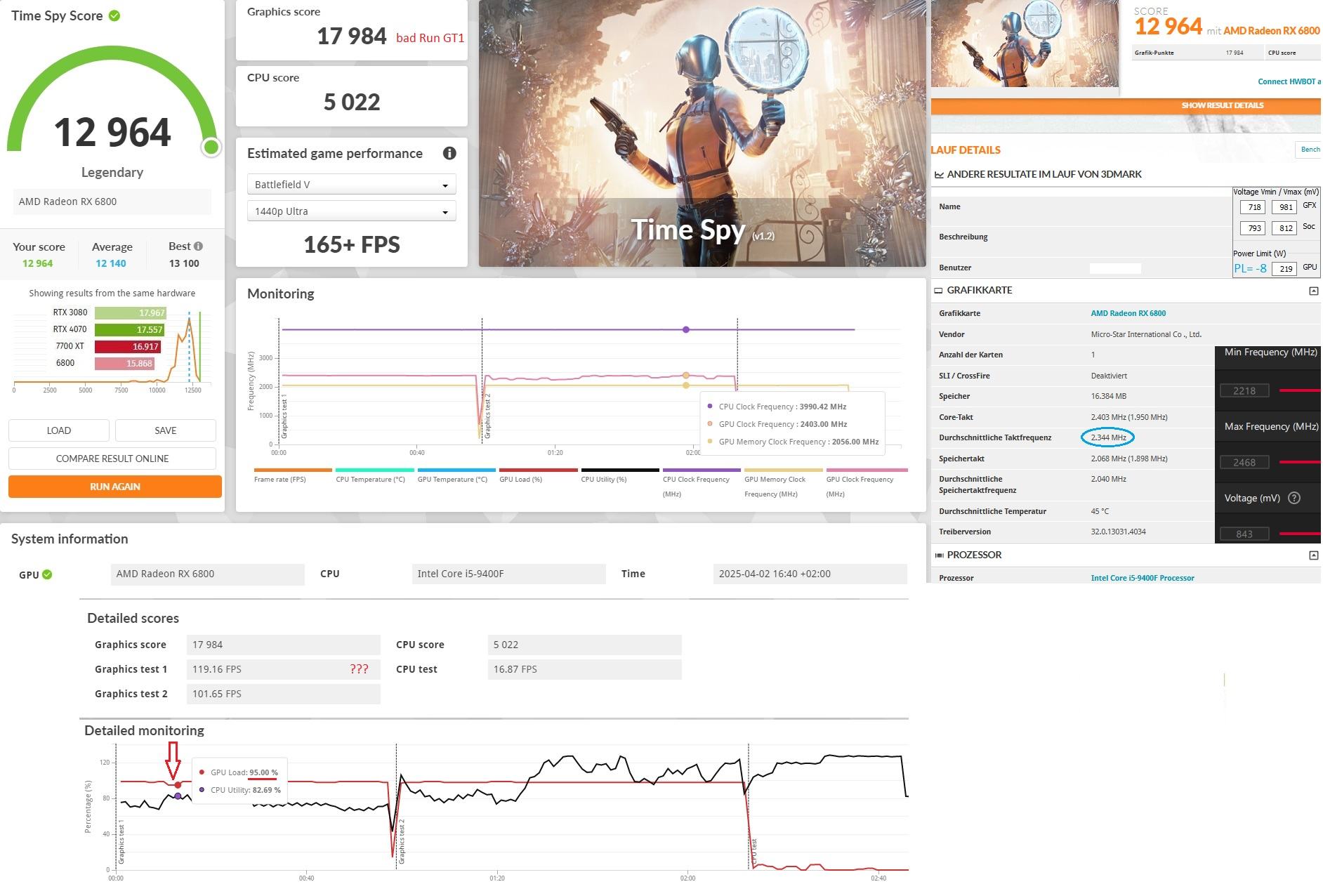Click the circled 2.344 MHz average clock value
This screenshot has width=1323, height=896.
[x=1108, y=437]
